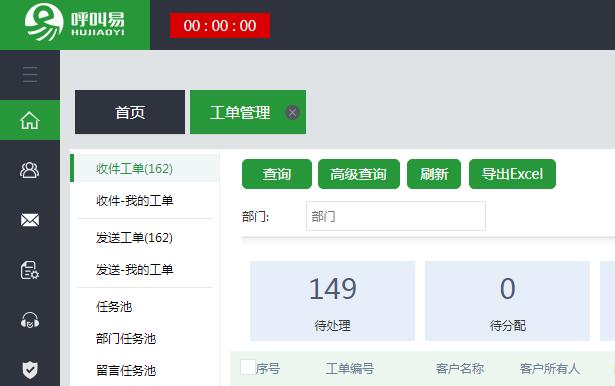The height and width of the screenshot is (386, 615).
Task: Click the red 00:00:00 call timer
Action: 220,25
